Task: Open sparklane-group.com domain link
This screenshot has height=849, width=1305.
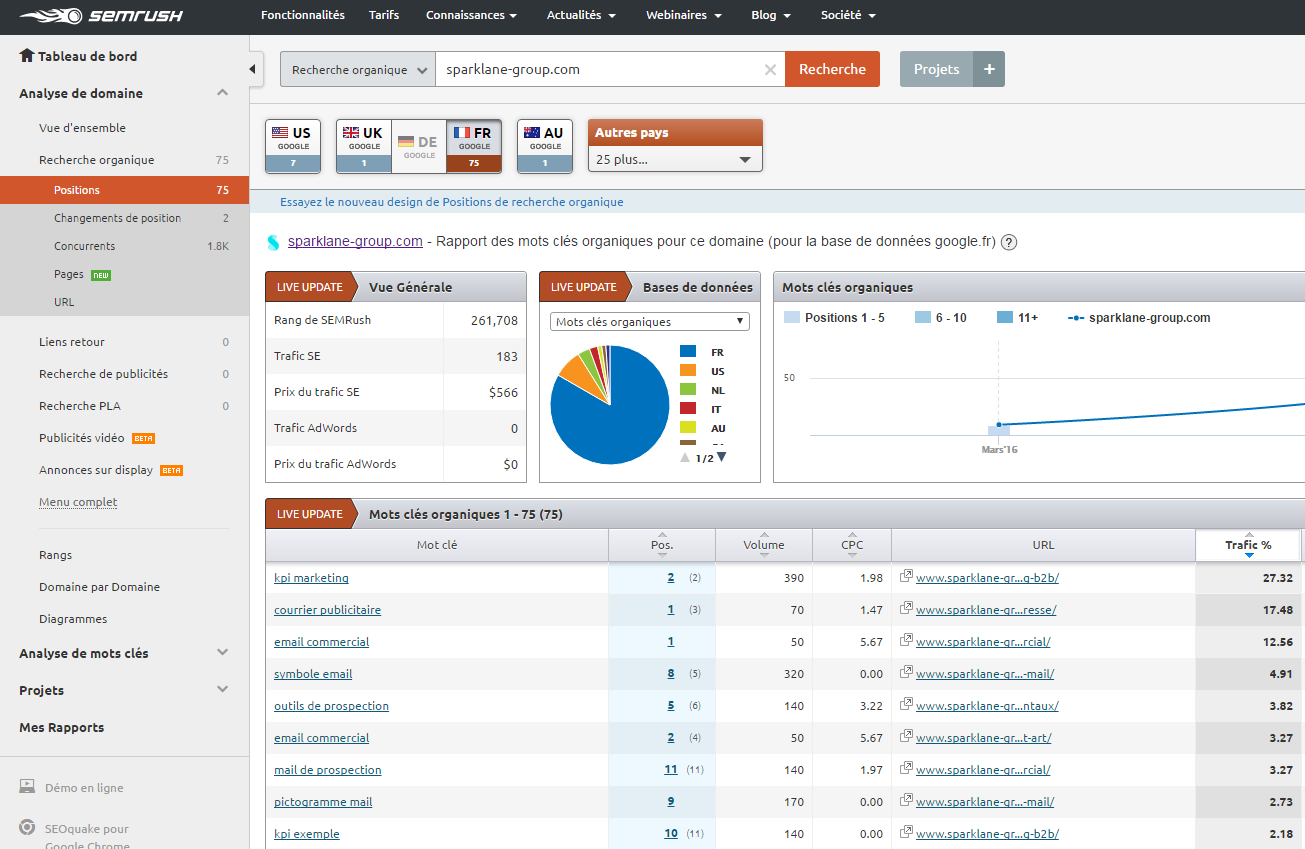Action: pyautogui.click(x=355, y=241)
